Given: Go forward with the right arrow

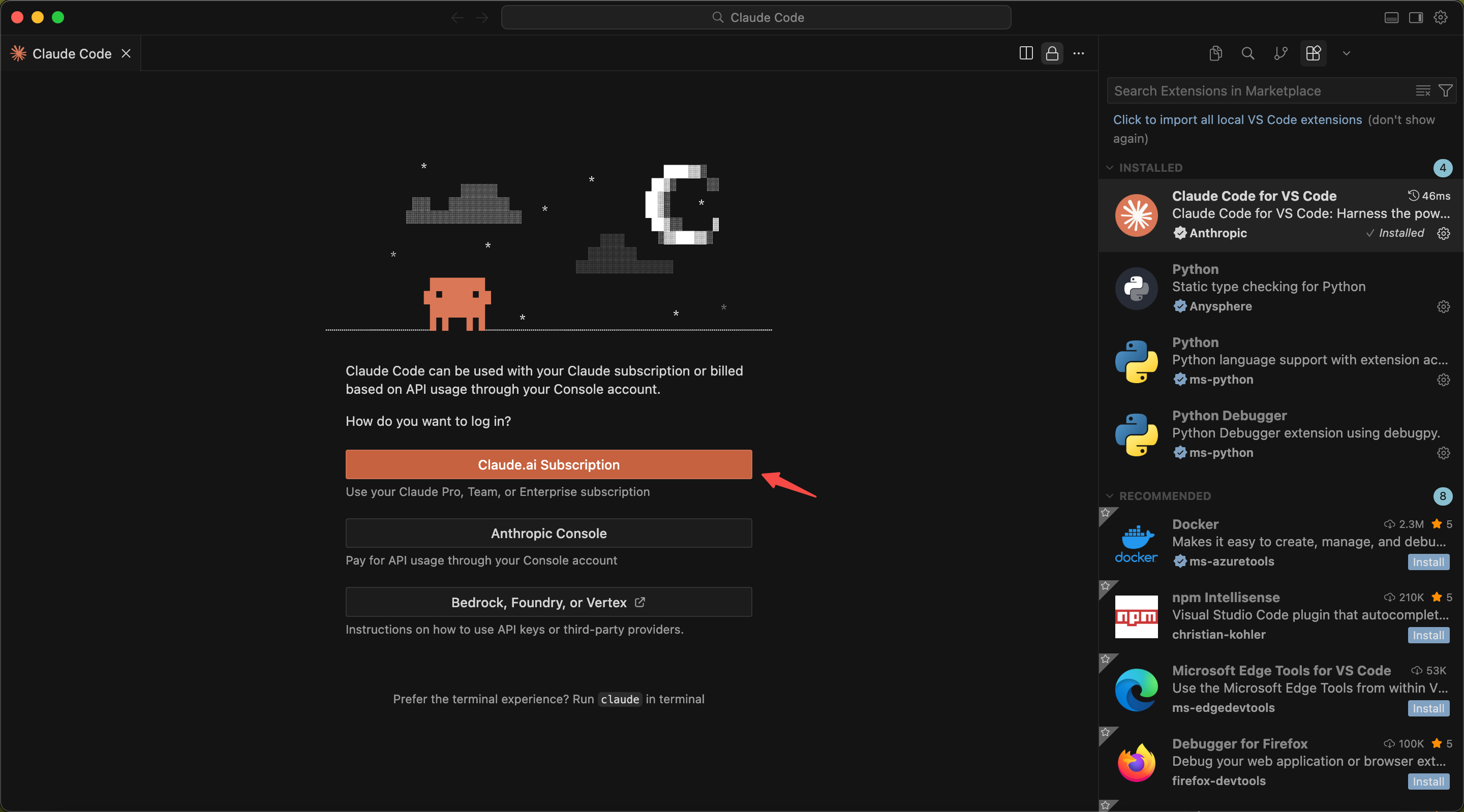Looking at the screenshot, I should pos(482,18).
